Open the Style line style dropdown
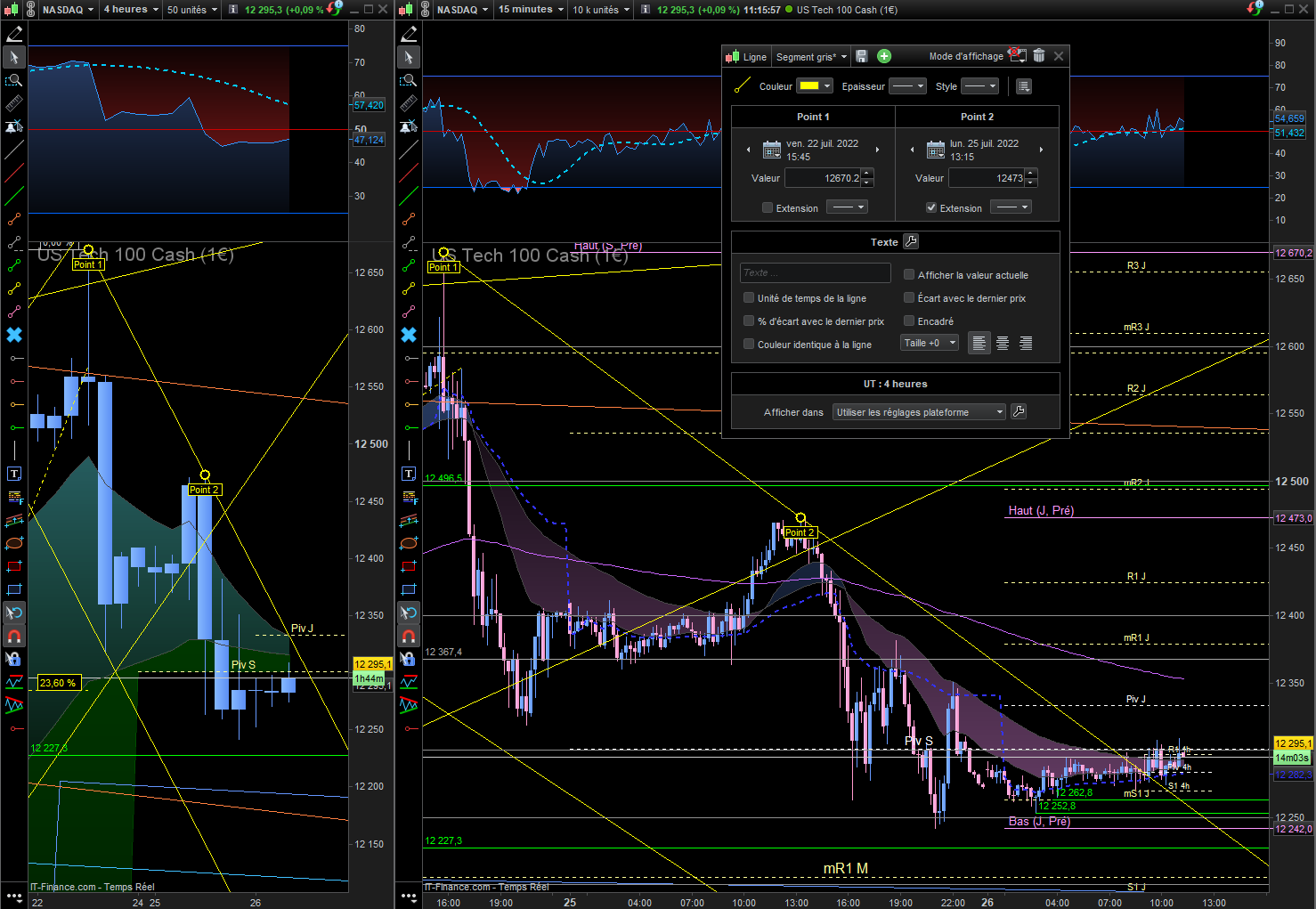Image resolution: width=1316 pixels, height=909 pixels. coord(980,86)
